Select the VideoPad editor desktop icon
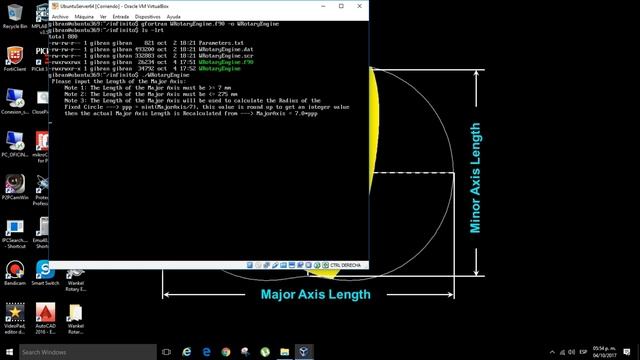 [x=15, y=318]
